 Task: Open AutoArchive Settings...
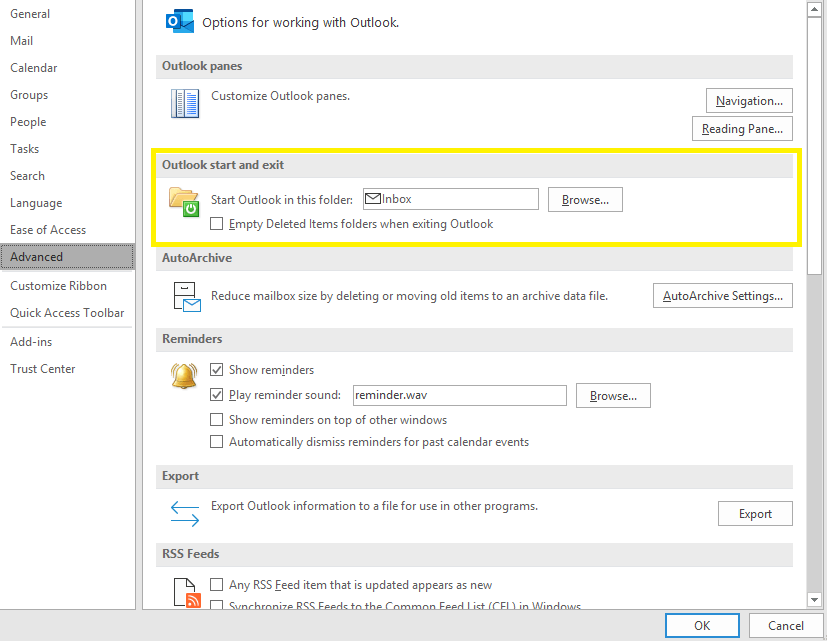[x=723, y=295]
